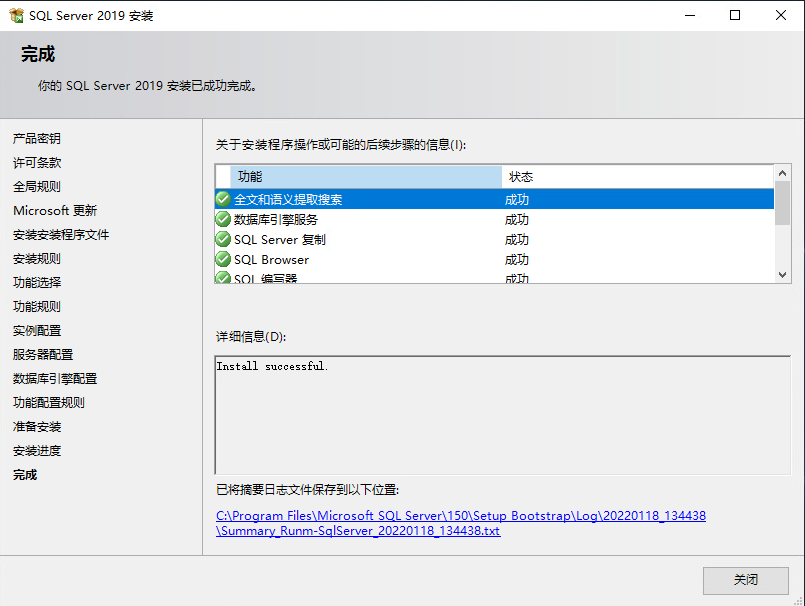Click the 全局规则 step in sidebar
Viewport: 805px width, 606px height.
(x=37, y=186)
